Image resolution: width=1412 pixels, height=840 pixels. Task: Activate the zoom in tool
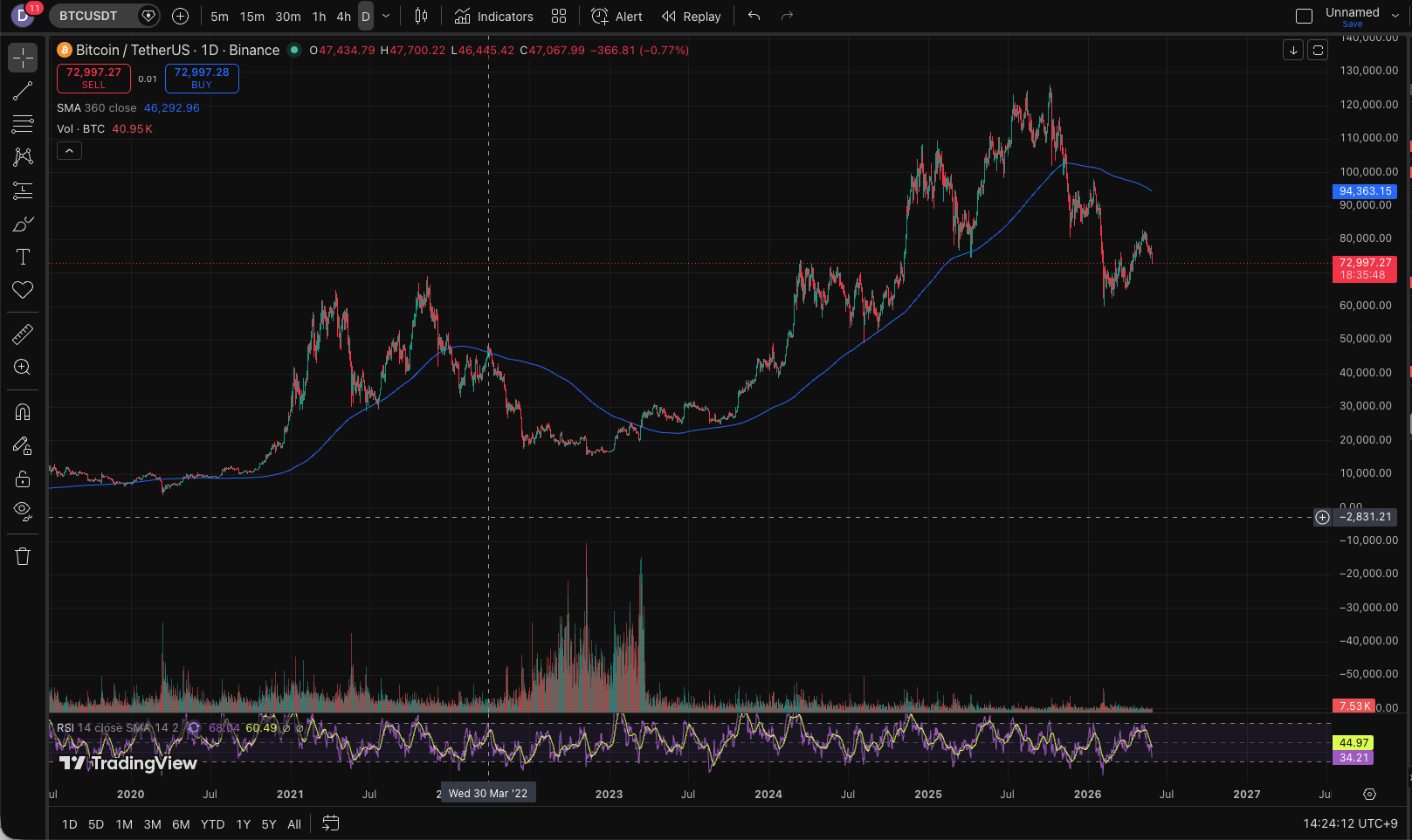23,368
